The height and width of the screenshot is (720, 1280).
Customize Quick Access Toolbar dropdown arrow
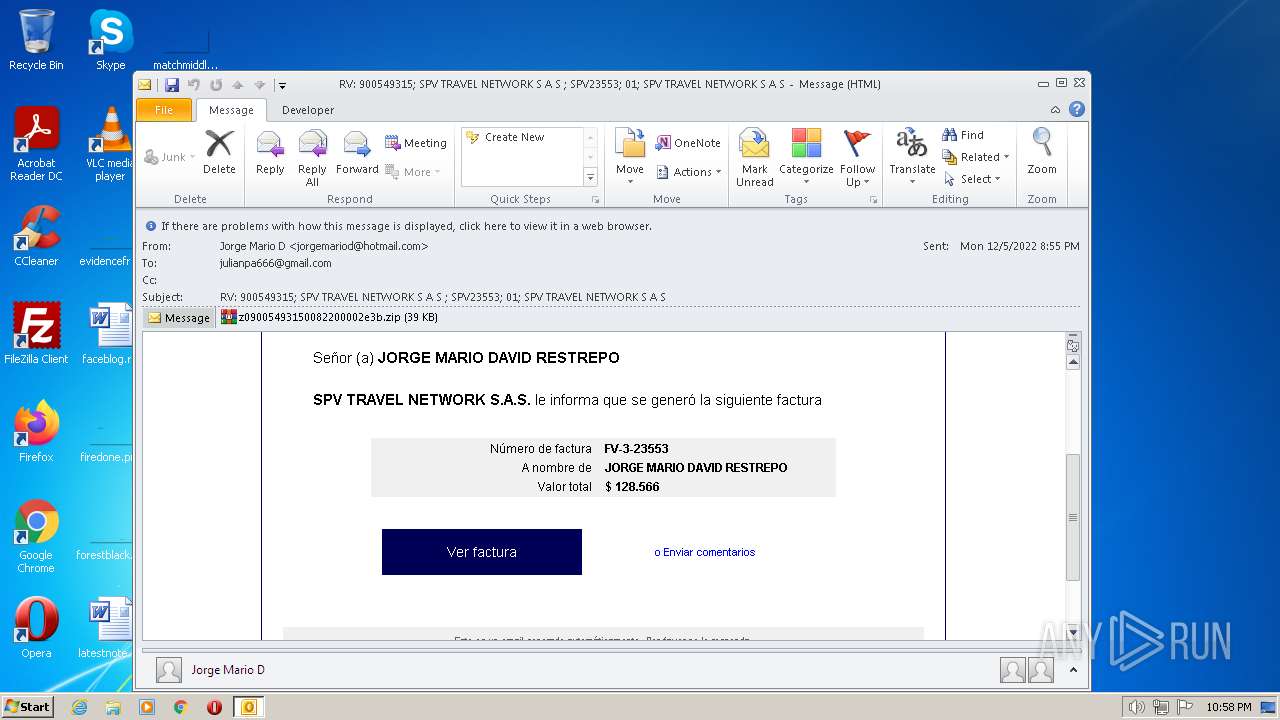283,85
